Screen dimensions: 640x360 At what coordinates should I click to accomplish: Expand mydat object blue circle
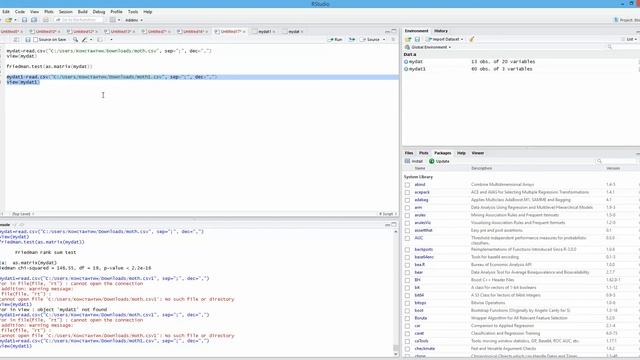406,62
